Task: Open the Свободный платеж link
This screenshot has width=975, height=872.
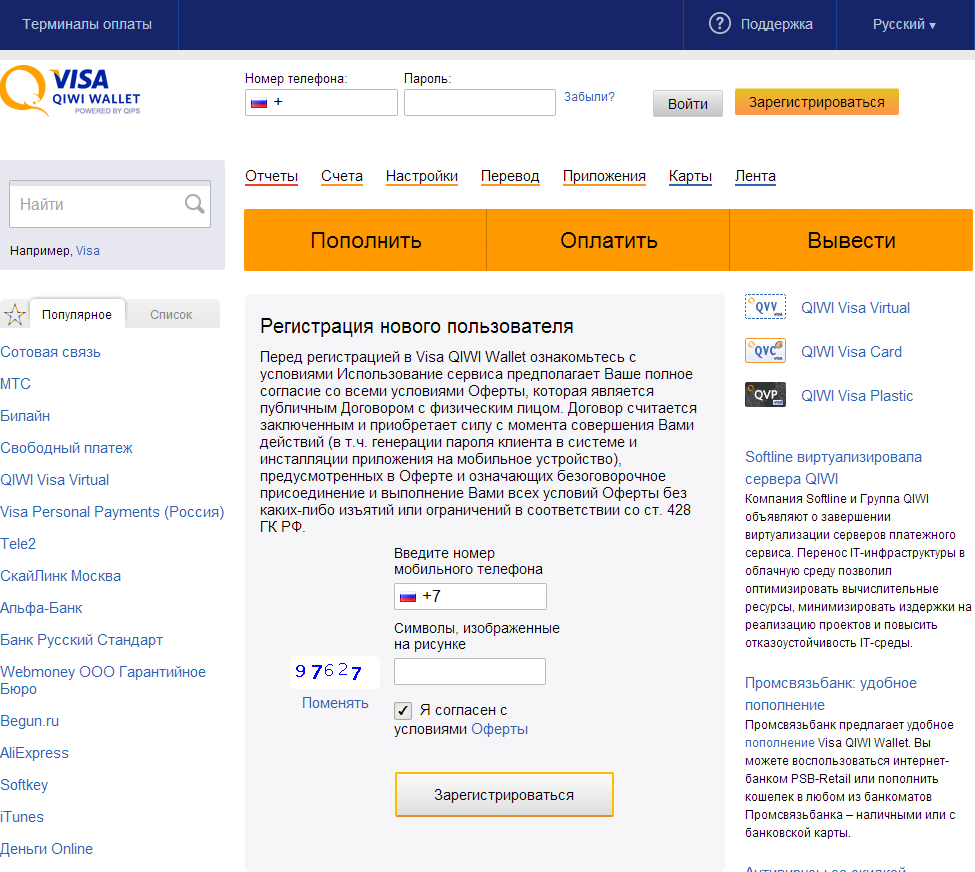Action: click(x=67, y=448)
